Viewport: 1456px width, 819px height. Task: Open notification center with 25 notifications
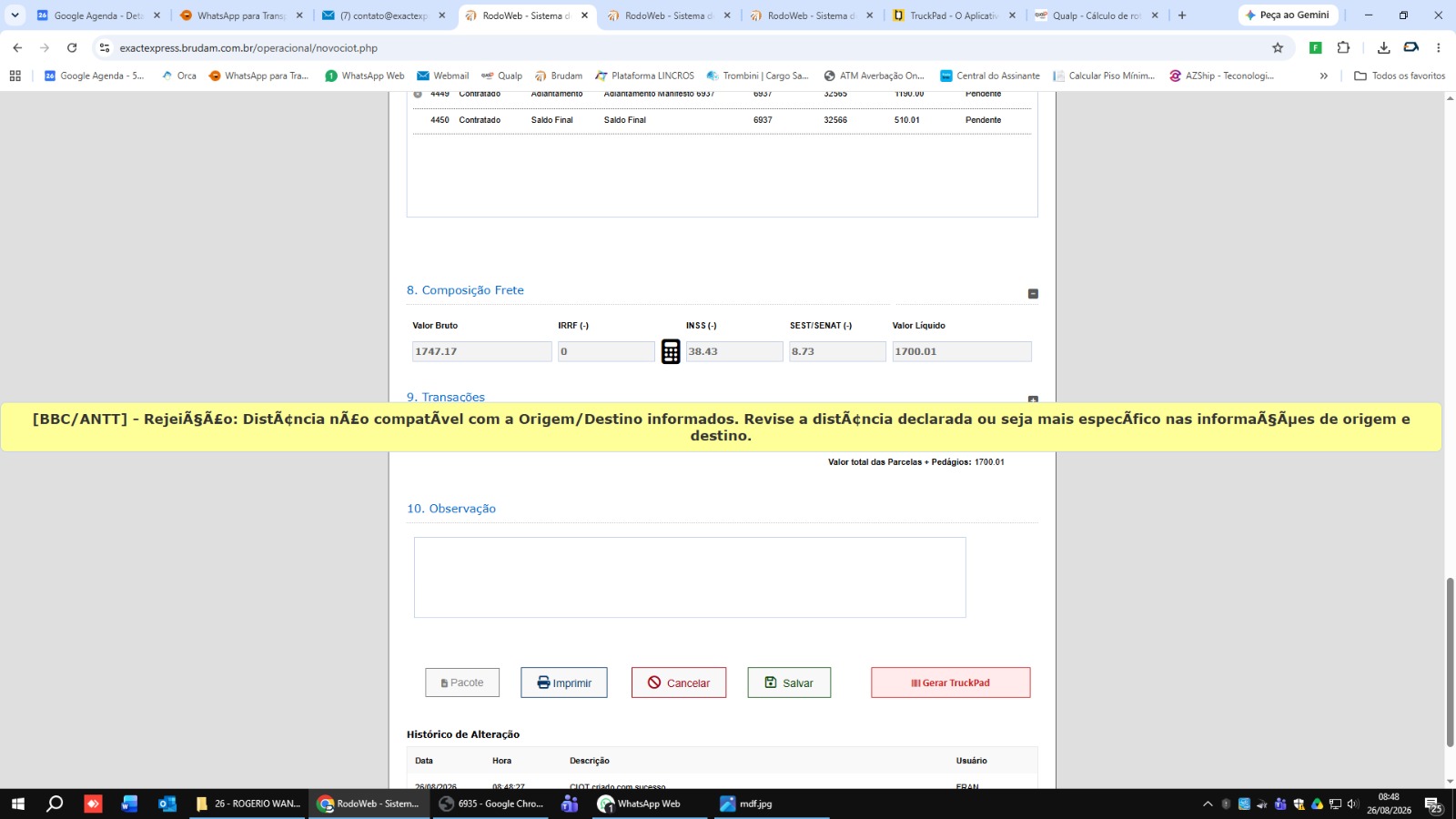pyautogui.click(x=1432, y=804)
